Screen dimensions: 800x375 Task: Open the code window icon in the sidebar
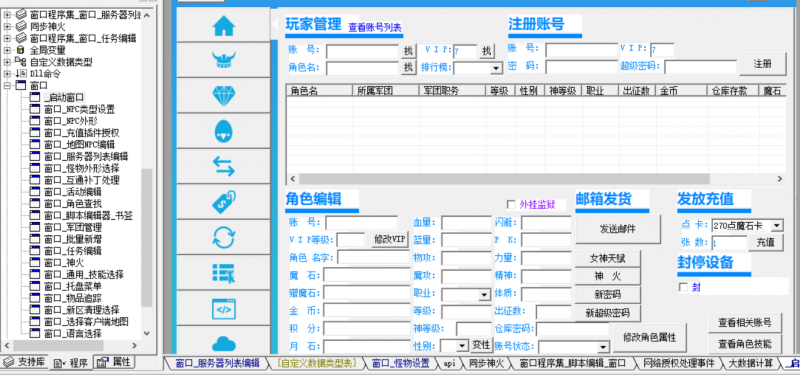[x=224, y=309]
